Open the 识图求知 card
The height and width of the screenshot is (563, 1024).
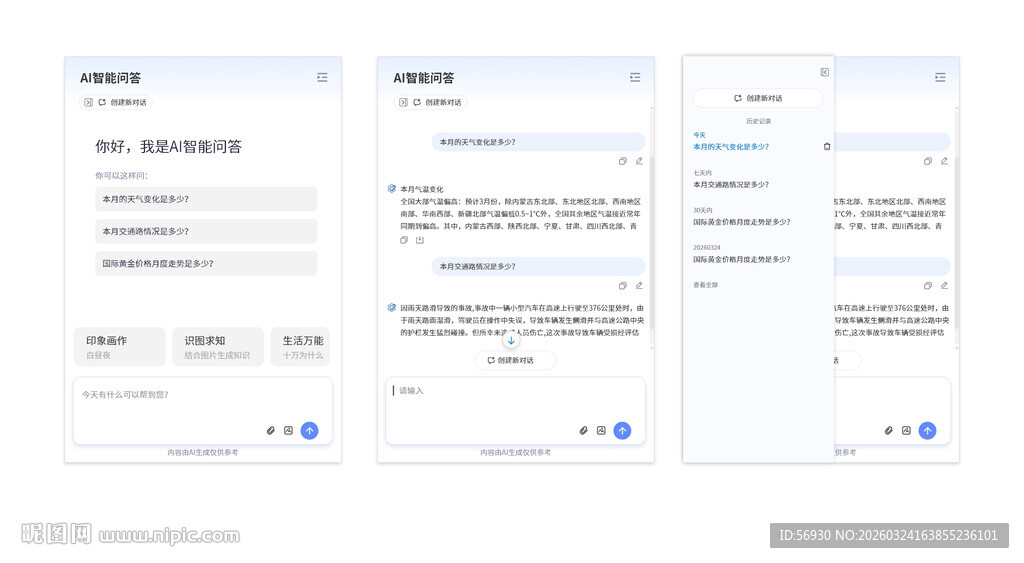pos(218,347)
